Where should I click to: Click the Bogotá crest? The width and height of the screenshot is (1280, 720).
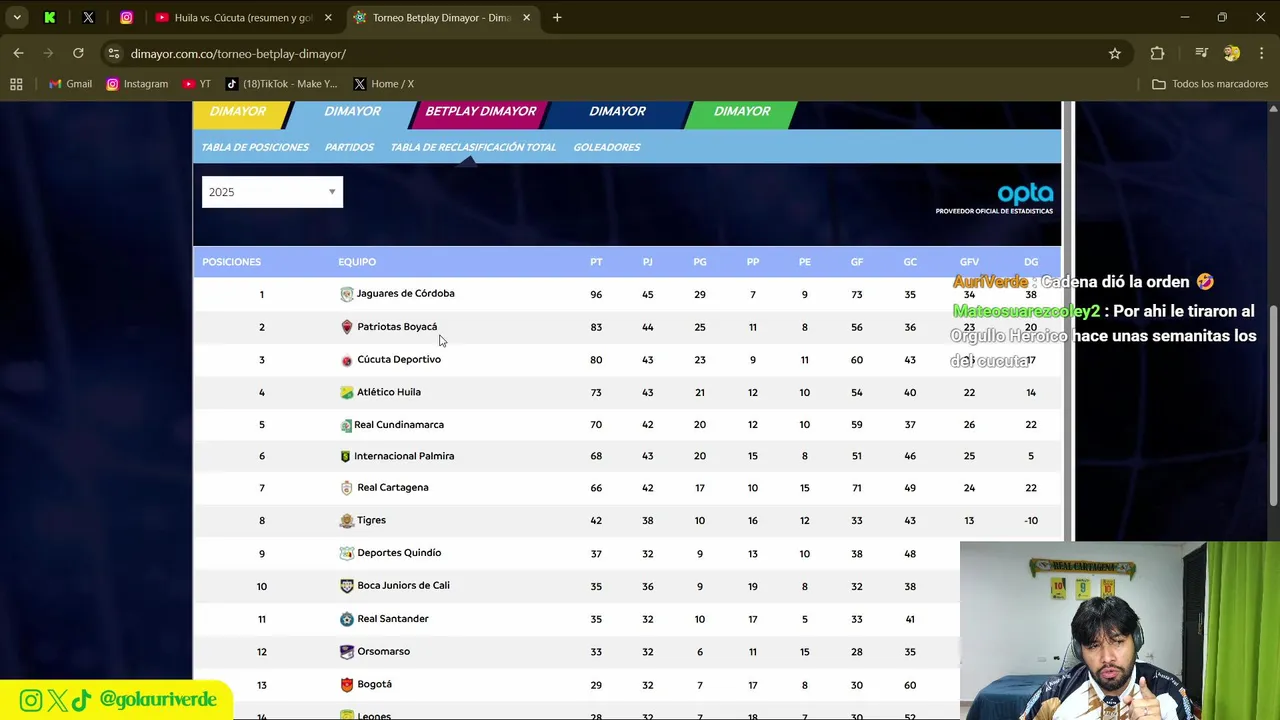click(x=346, y=685)
